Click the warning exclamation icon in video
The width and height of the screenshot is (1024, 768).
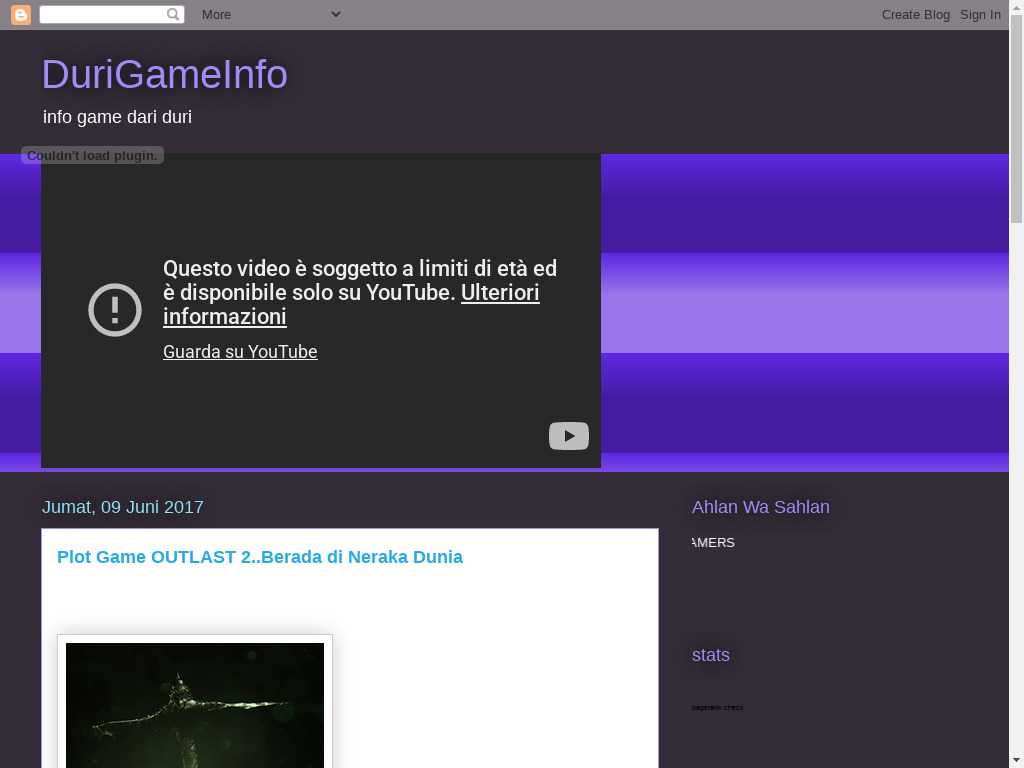tap(115, 310)
